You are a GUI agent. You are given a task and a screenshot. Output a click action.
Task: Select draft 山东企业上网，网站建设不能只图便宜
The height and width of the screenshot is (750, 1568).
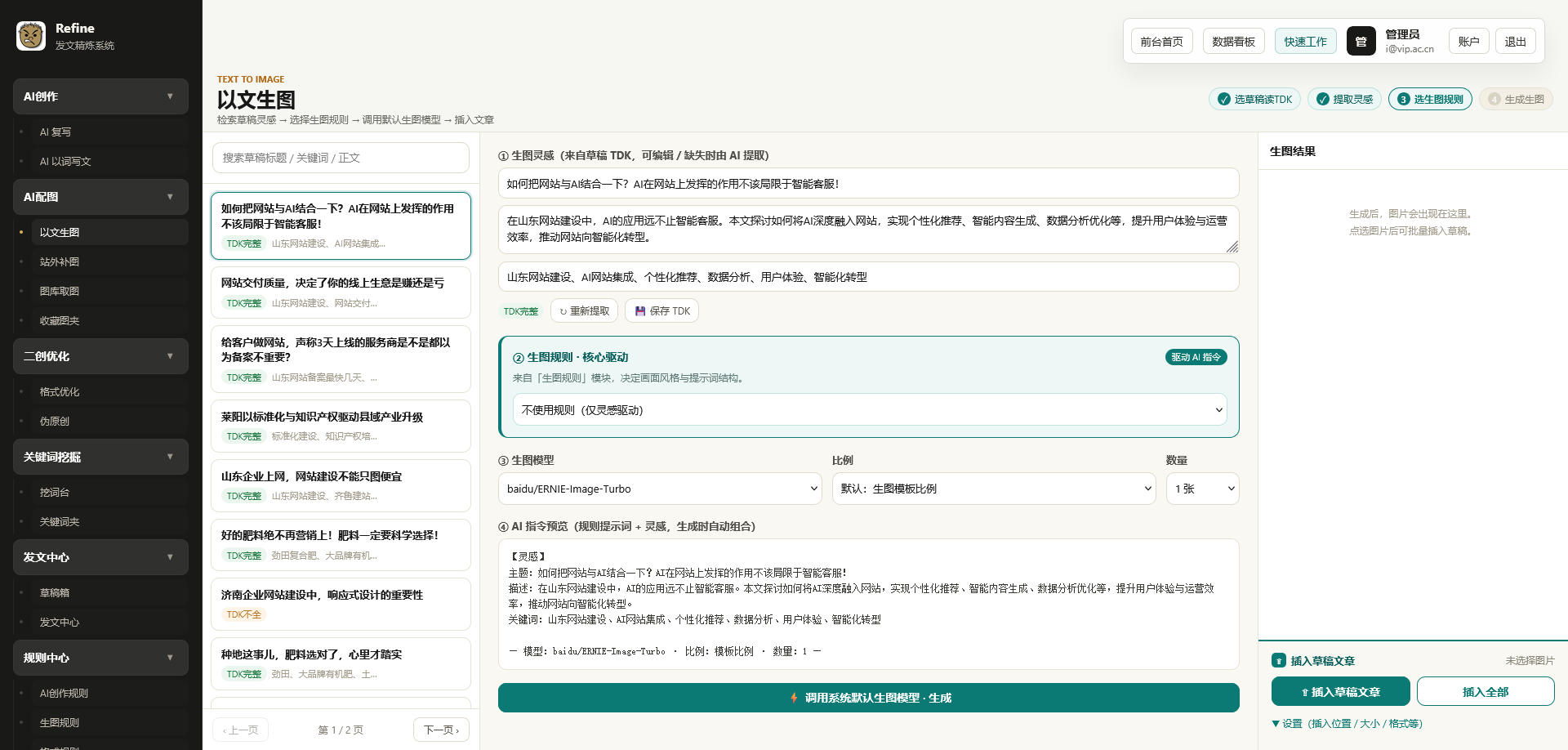[x=341, y=485]
